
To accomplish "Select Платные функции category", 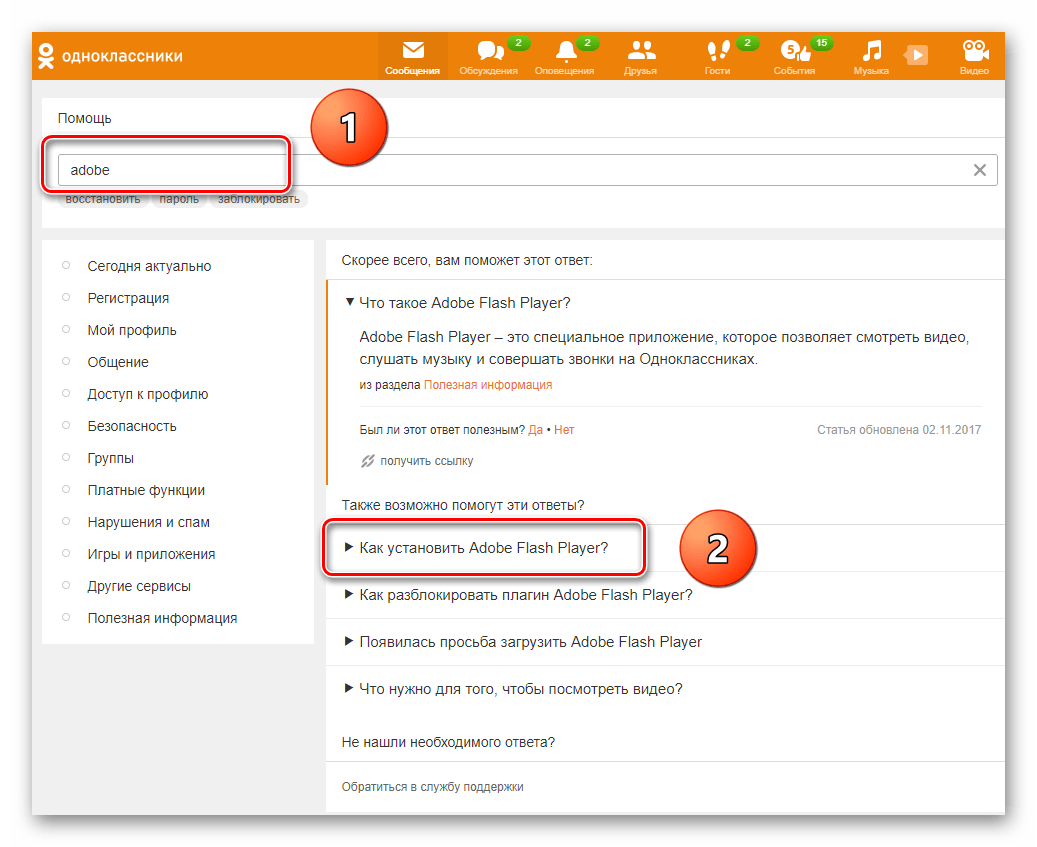I will (x=146, y=490).
